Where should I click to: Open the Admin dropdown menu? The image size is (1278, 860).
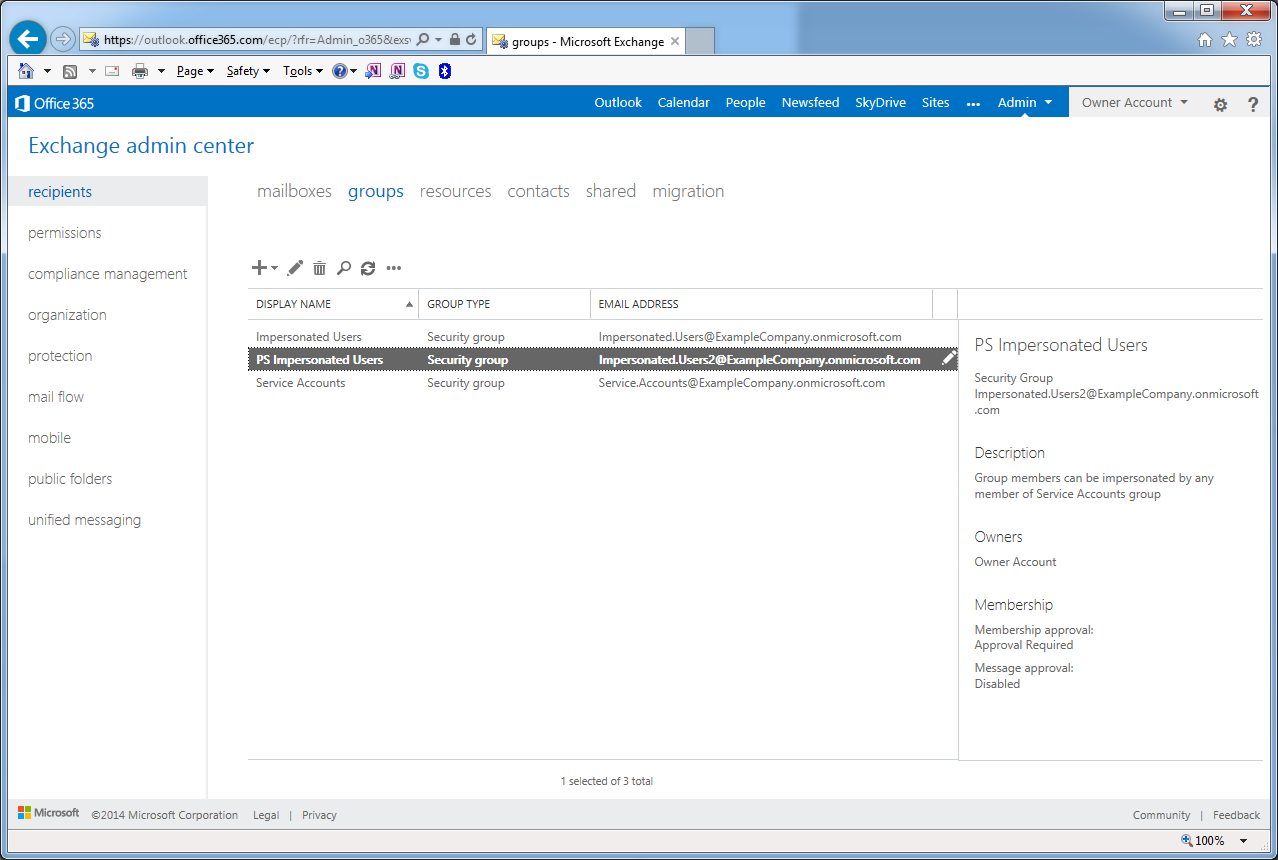(x=1025, y=102)
